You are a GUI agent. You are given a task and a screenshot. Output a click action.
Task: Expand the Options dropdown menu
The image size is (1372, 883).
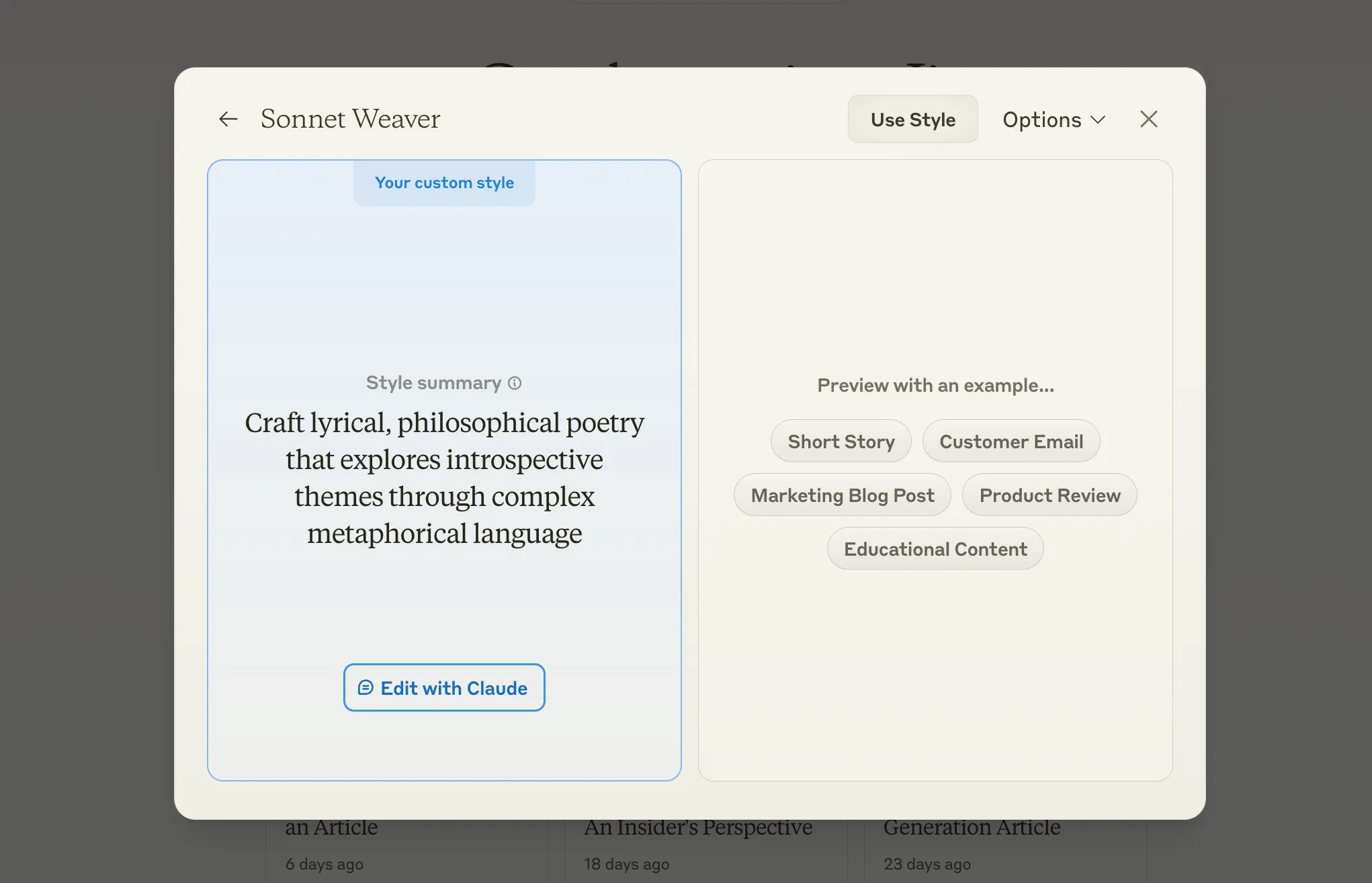click(x=1054, y=118)
